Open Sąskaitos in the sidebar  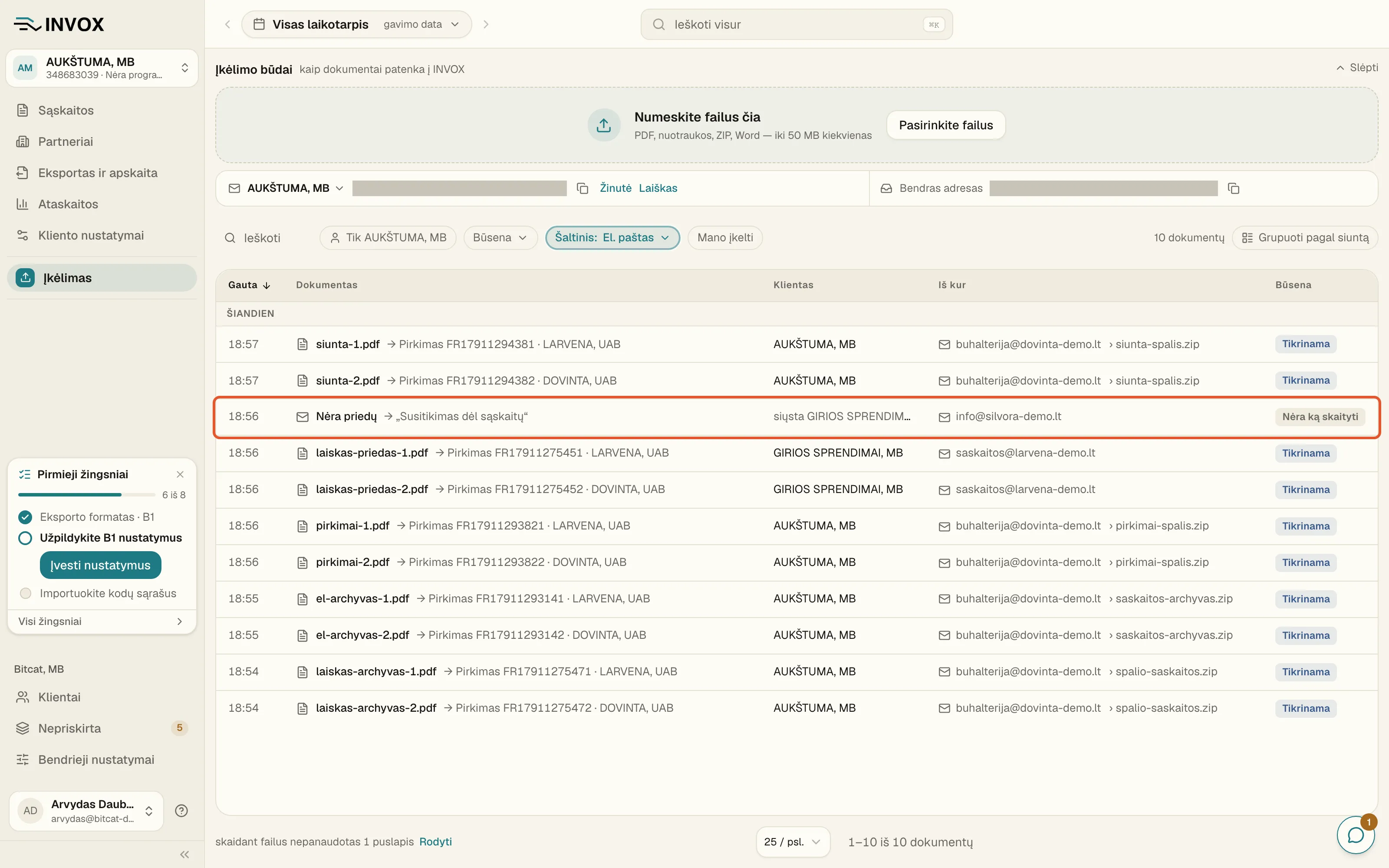coord(102,110)
